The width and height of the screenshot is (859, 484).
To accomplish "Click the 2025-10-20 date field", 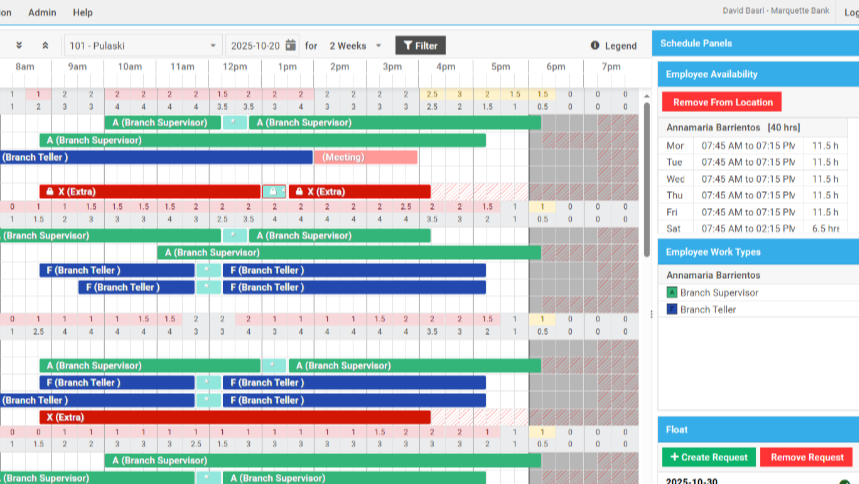I will tap(255, 45).
